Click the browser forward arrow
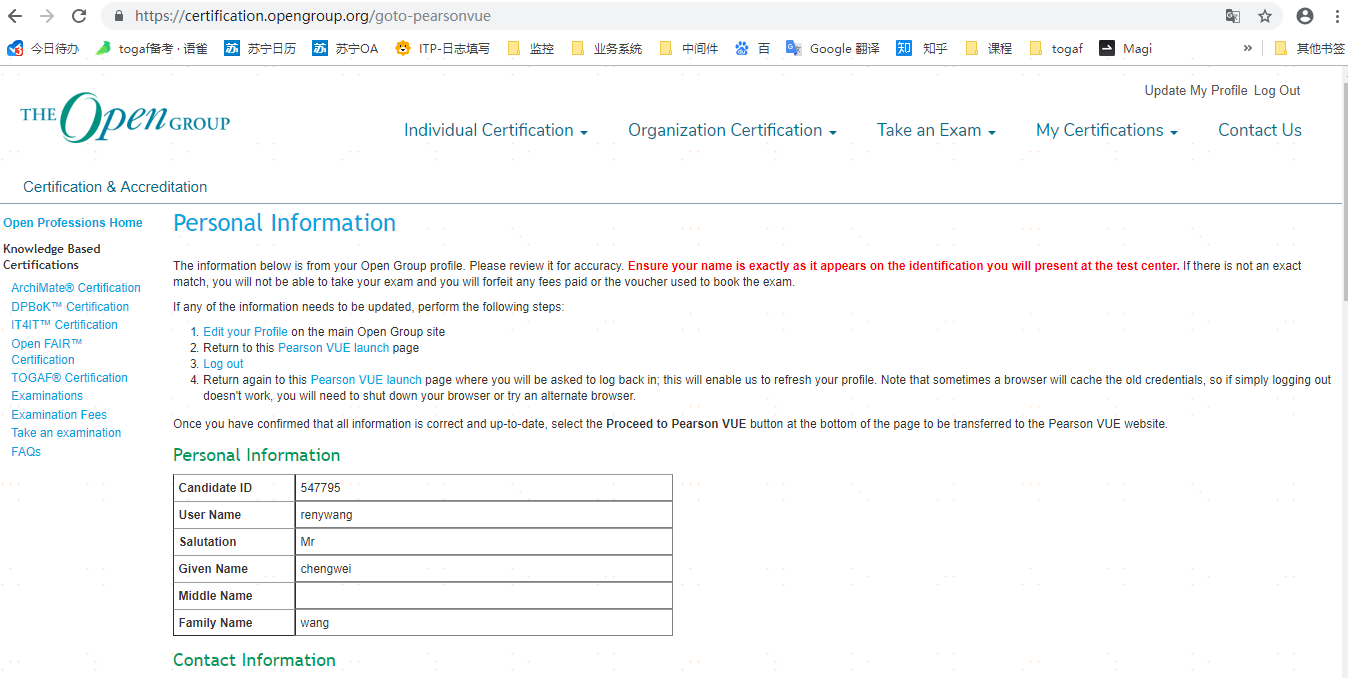Screen dimensions: 1348x678 click(47, 16)
